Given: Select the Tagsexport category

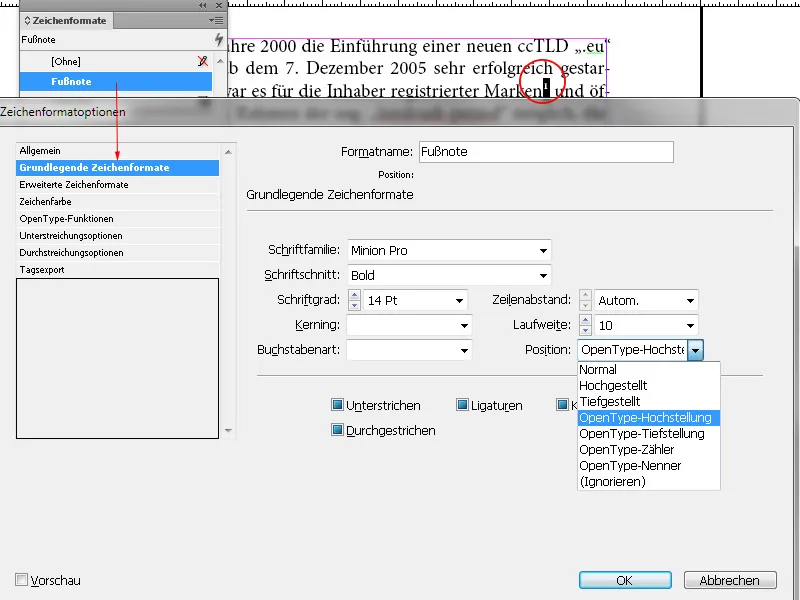Looking at the screenshot, I should (x=117, y=269).
